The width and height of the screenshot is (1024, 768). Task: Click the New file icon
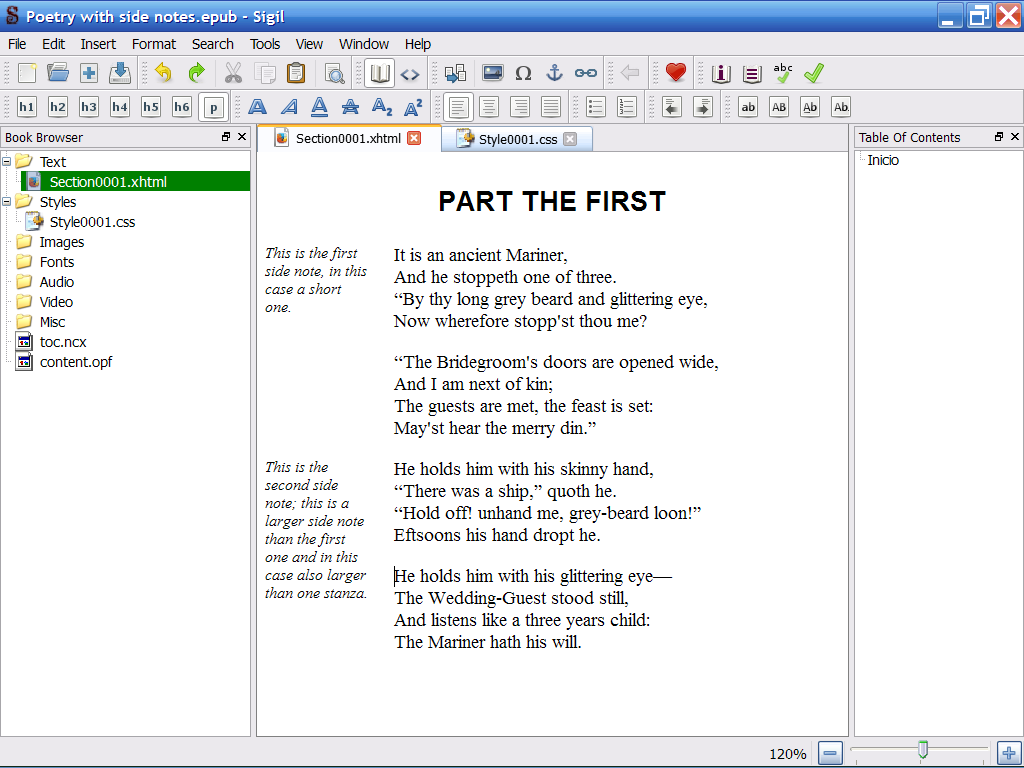coord(27,73)
